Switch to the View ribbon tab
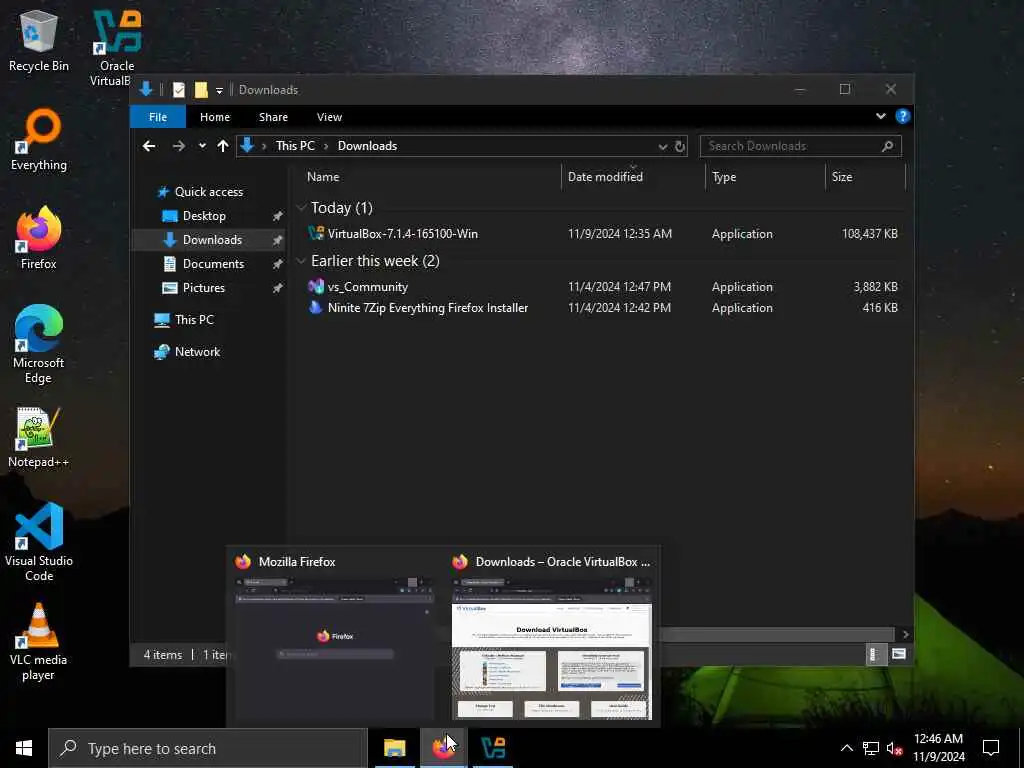 [x=329, y=117]
